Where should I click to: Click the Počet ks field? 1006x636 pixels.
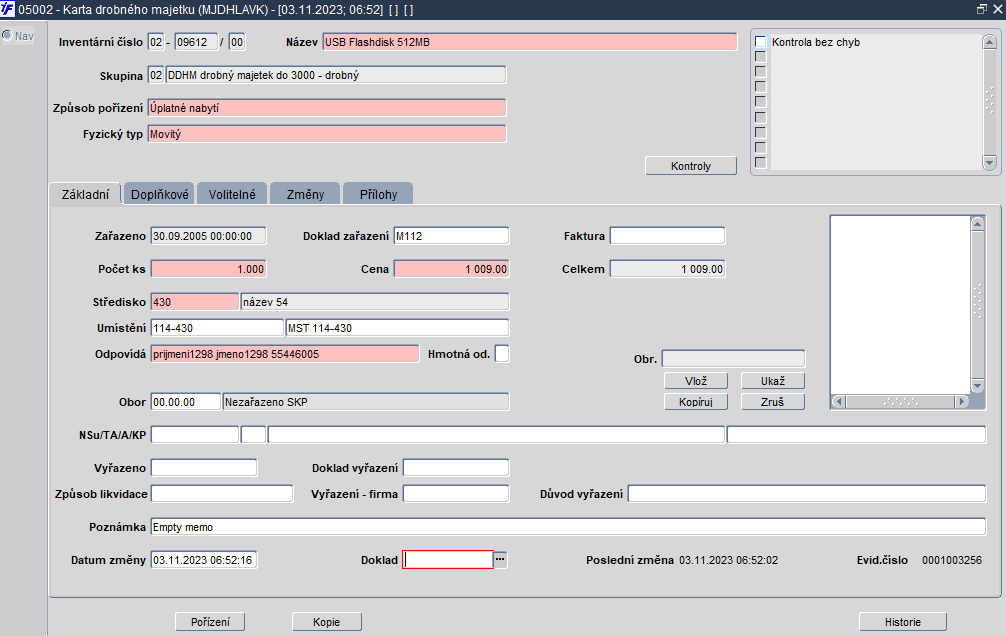pos(209,269)
